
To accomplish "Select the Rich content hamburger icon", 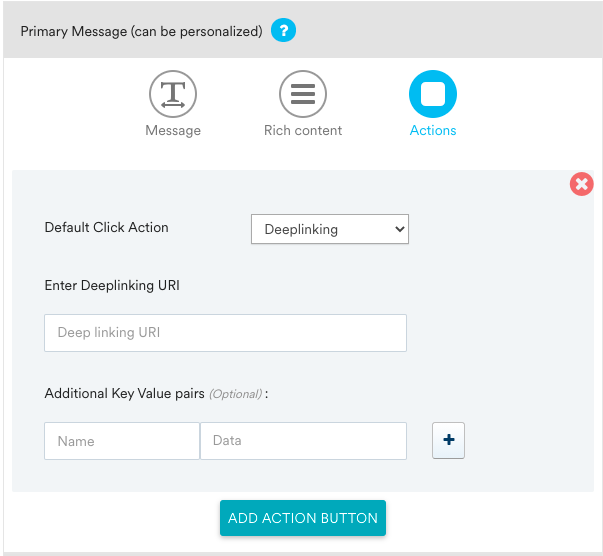I will 303,94.
